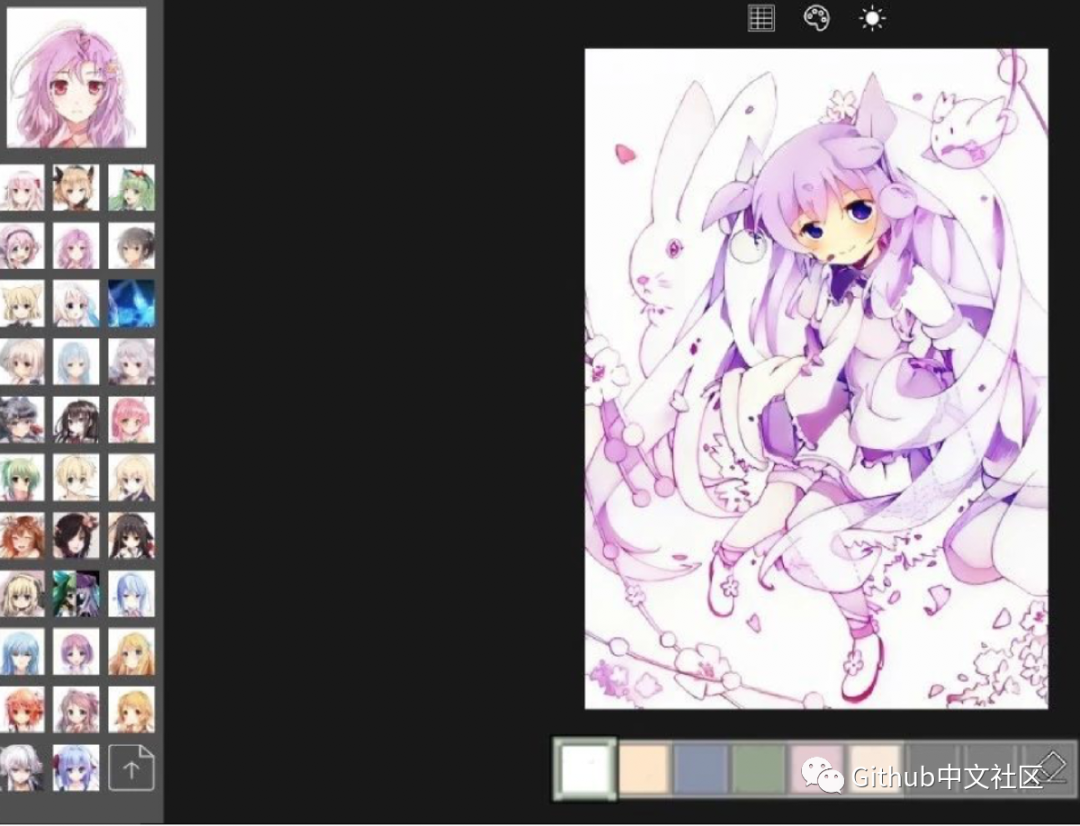The width and height of the screenshot is (1080, 826).
Task: Choose the slate blue color swatch
Action: tap(701, 768)
